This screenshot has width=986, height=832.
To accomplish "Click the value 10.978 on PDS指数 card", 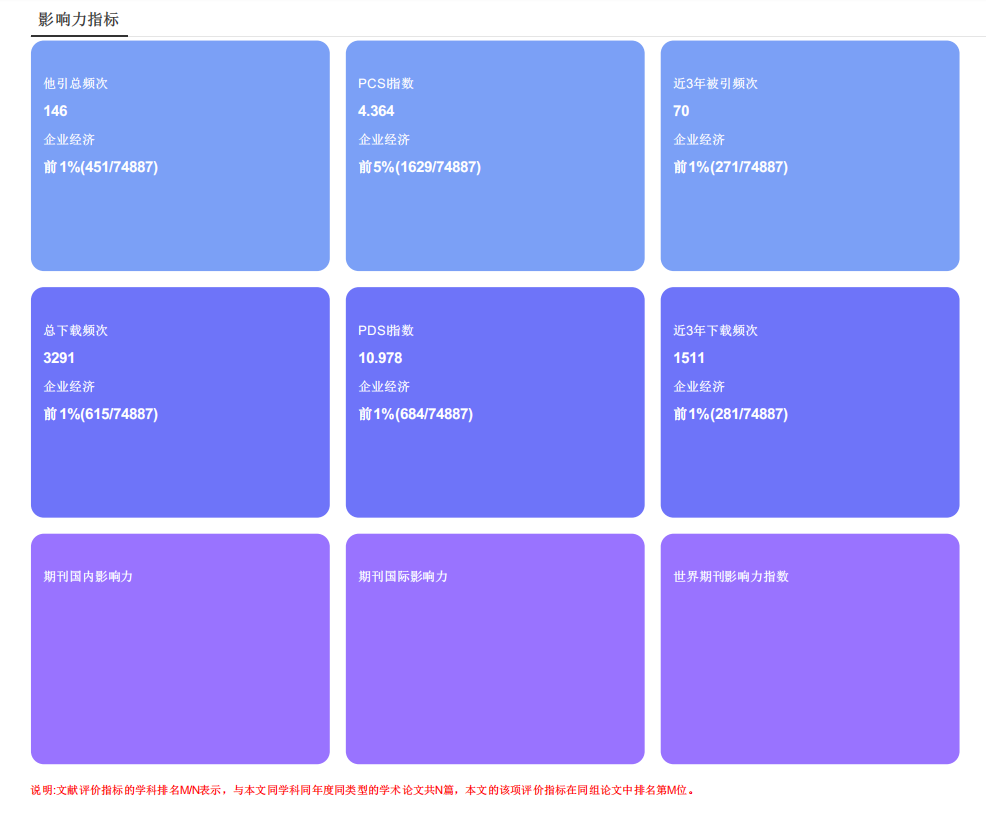I will tap(378, 357).
